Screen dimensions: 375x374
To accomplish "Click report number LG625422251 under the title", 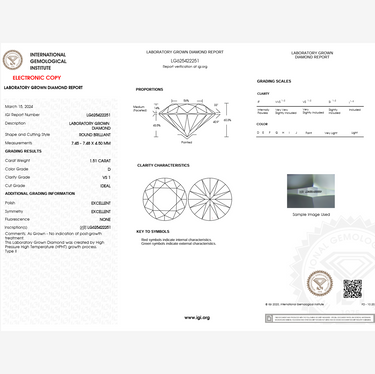I will [185, 61].
